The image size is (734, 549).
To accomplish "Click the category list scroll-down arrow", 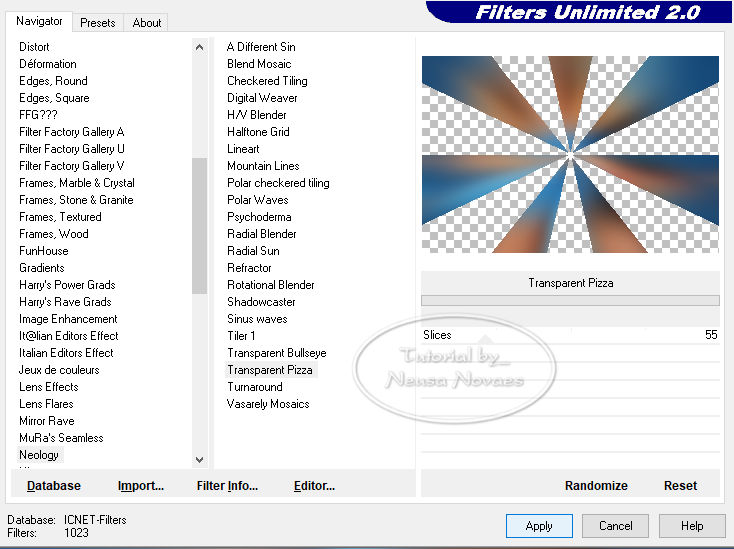I will [199, 460].
